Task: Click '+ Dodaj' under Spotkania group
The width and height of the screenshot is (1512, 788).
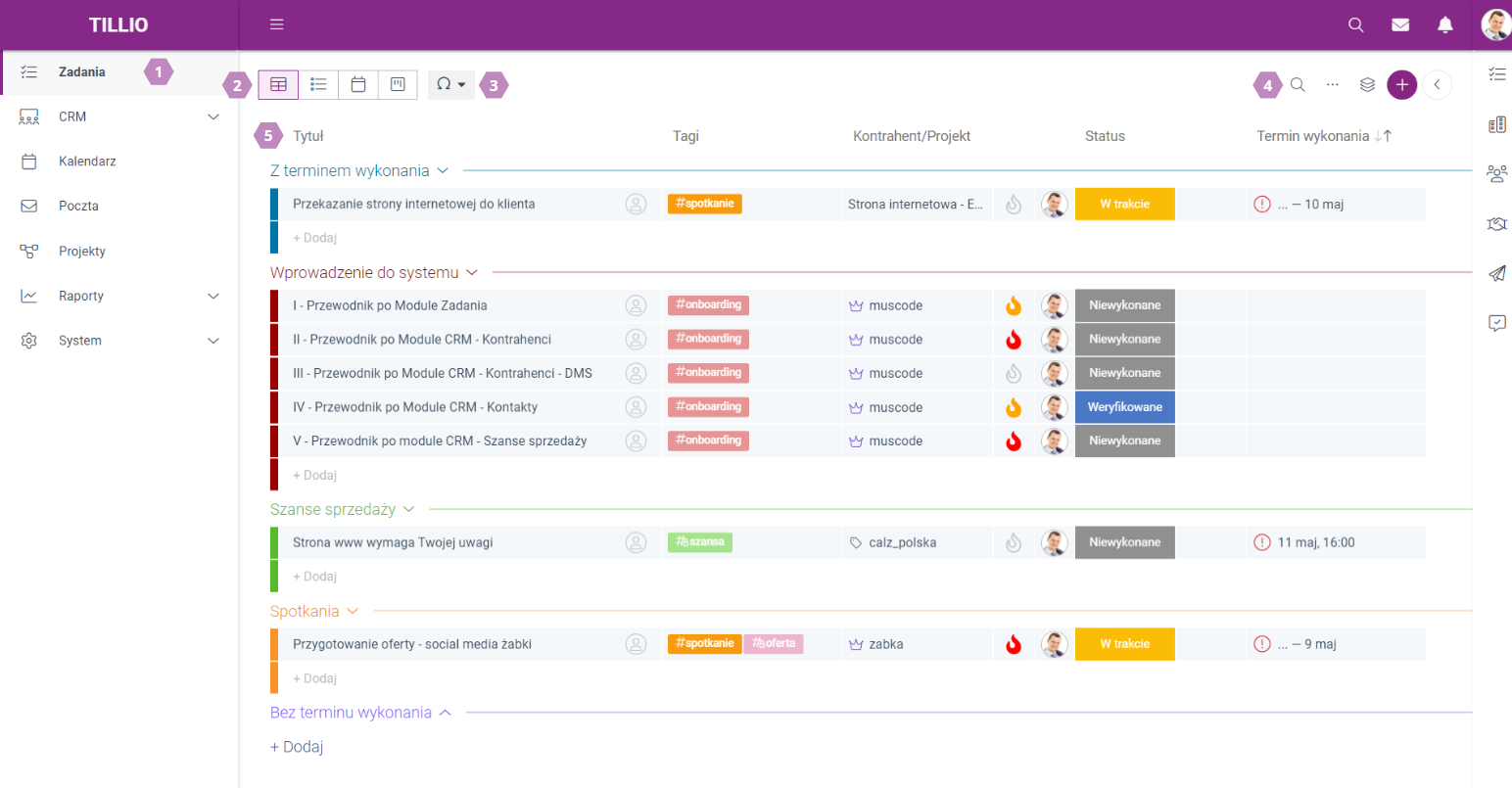Action: coord(315,678)
